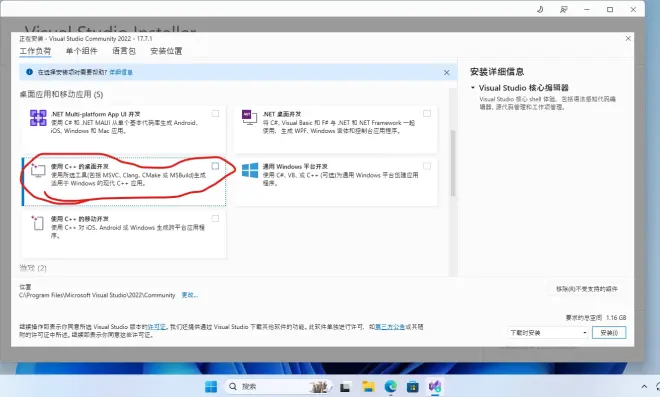Click the .NET 桌面开发 workload icon
Screen dimensions: 660x397
249,117
